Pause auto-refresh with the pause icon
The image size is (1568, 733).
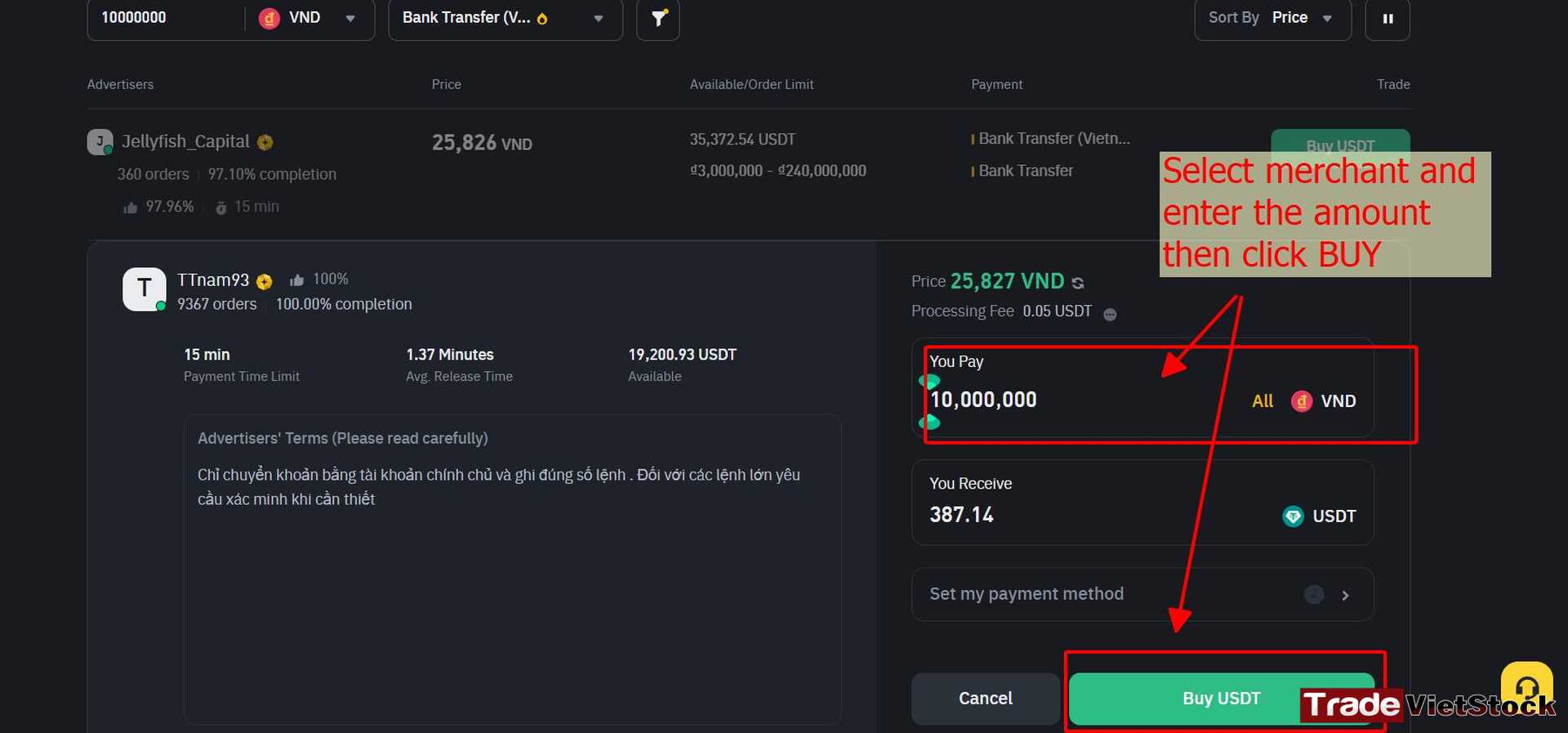point(1388,18)
